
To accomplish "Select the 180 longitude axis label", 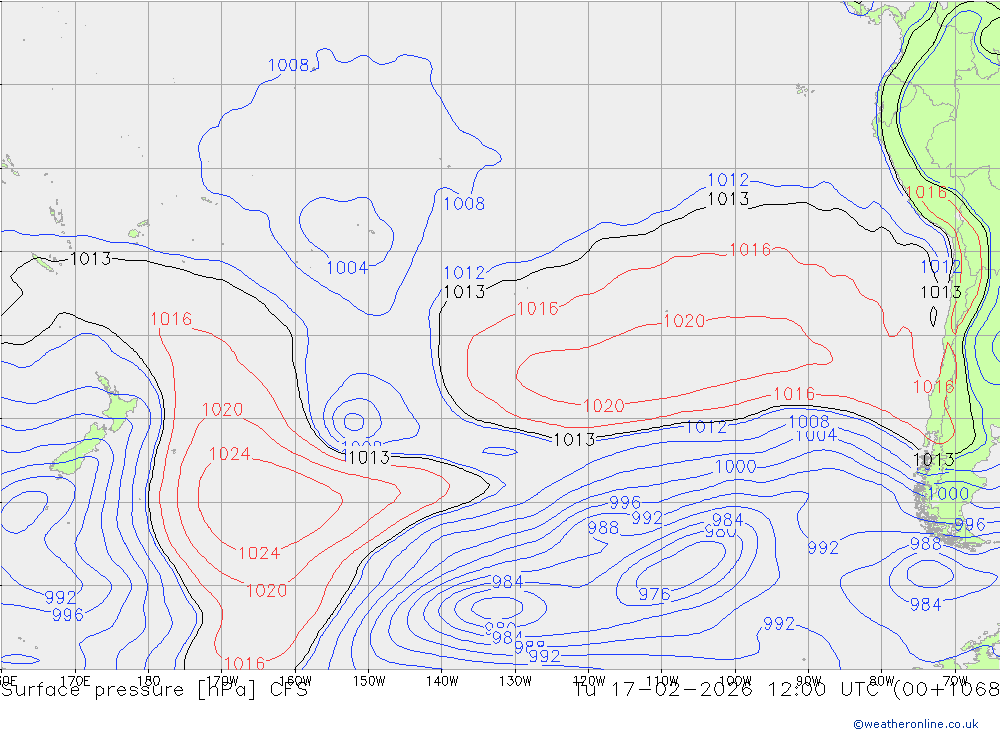I will (149, 681).
